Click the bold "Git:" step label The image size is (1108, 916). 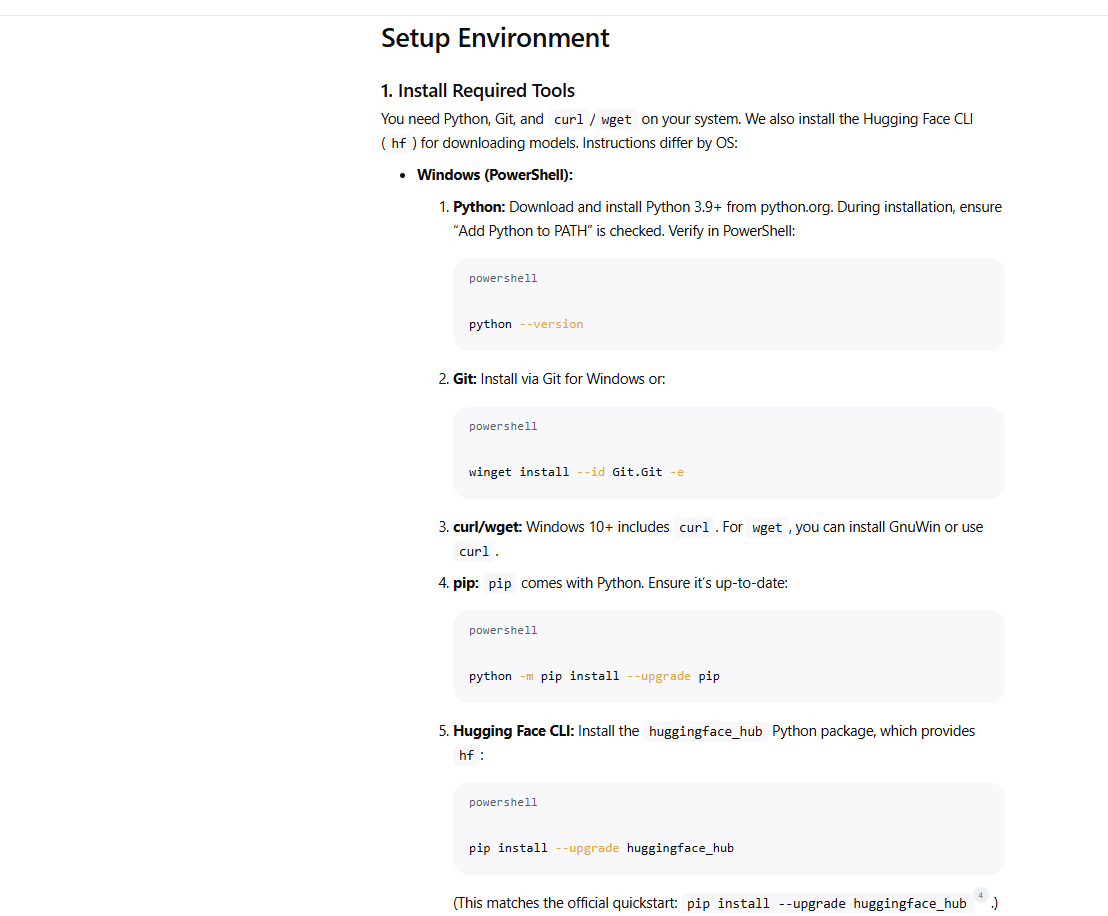465,379
